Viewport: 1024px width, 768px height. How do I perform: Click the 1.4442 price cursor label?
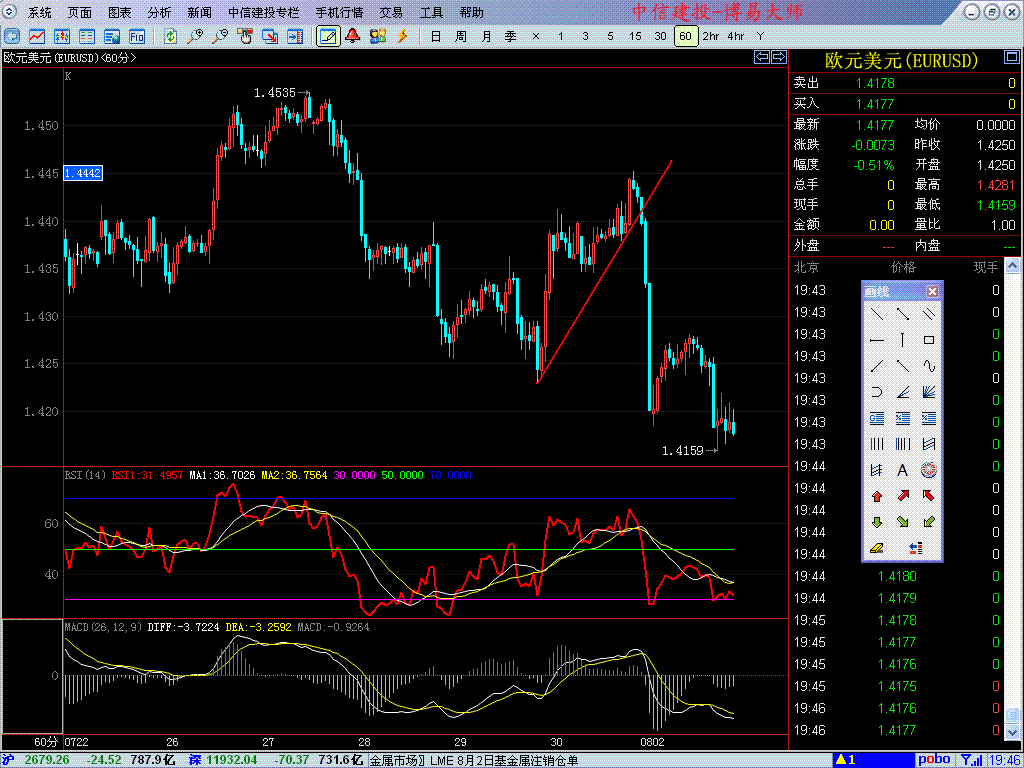pos(83,173)
